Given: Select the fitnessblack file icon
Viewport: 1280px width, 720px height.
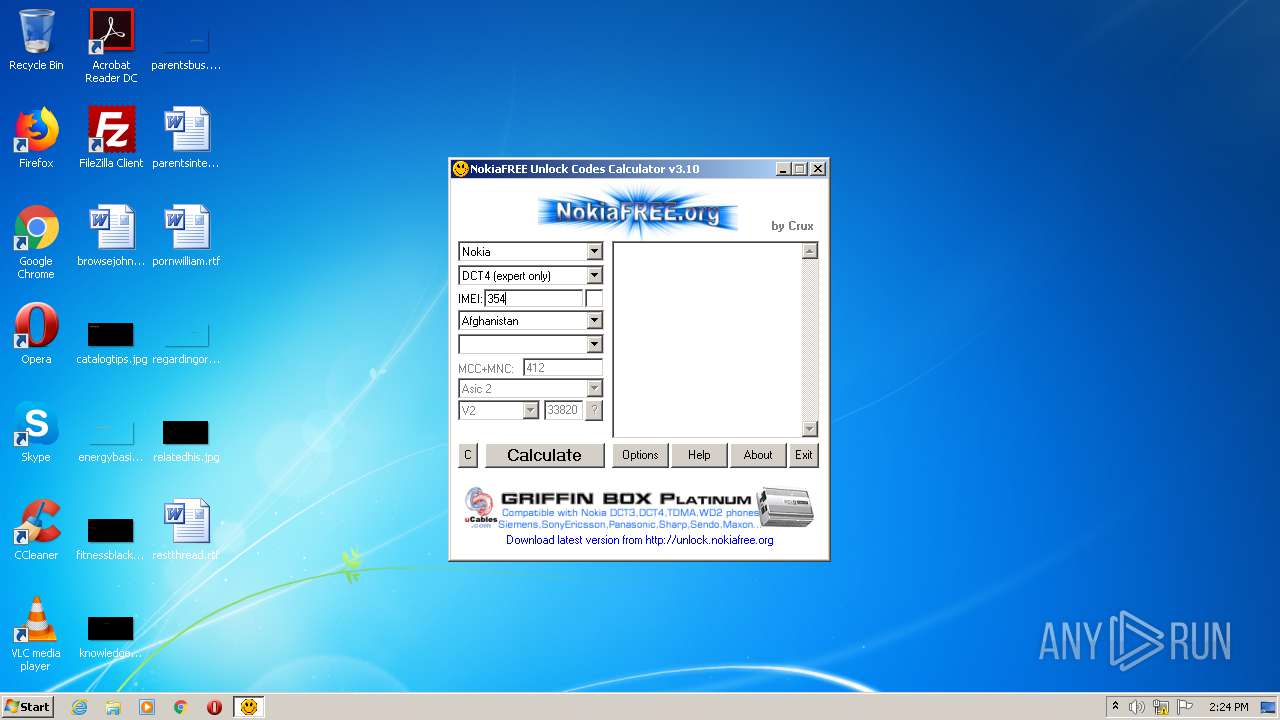Looking at the screenshot, I should pyautogui.click(x=111, y=536).
